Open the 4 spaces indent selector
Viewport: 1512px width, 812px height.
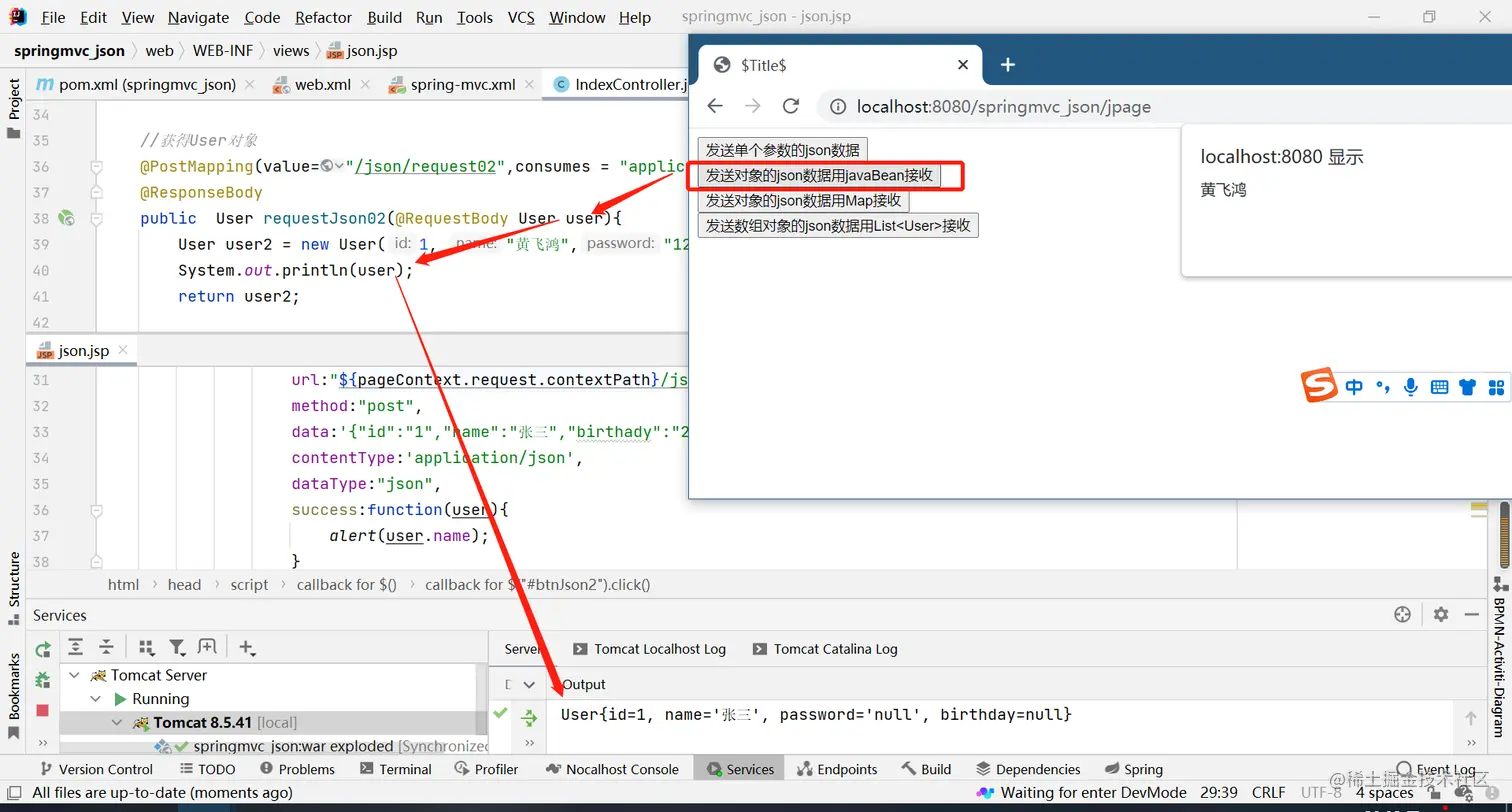click(1385, 793)
